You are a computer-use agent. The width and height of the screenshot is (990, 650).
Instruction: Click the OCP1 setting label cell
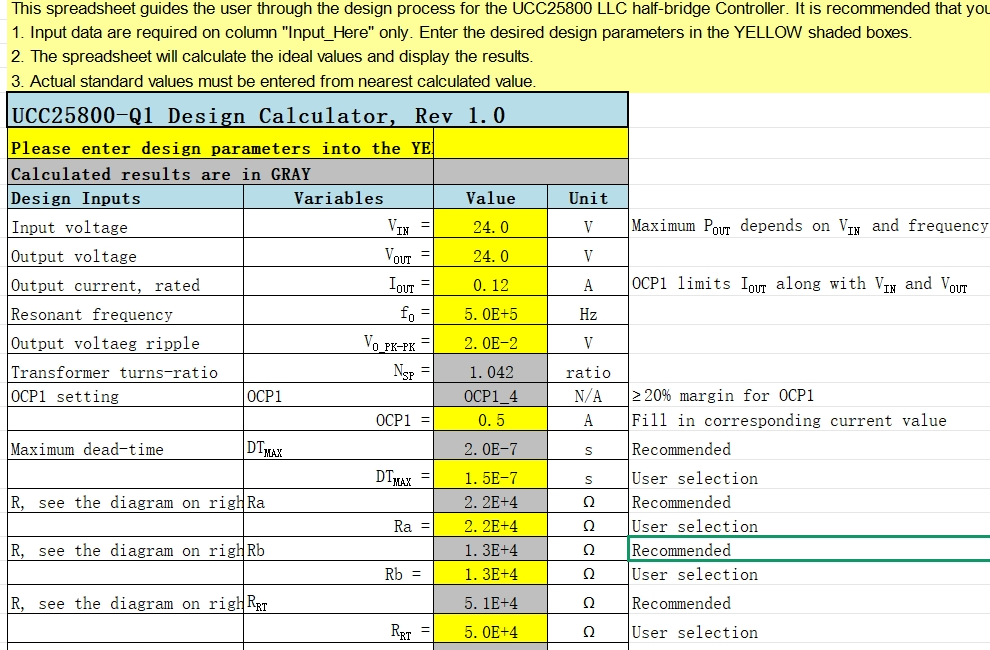pyautogui.click(x=125, y=395)
